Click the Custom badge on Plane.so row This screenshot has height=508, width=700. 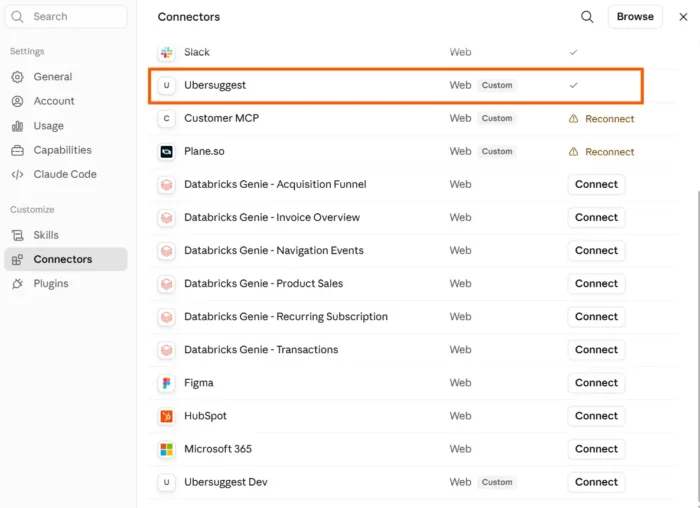pyautogui.click(x=497, y=151)
